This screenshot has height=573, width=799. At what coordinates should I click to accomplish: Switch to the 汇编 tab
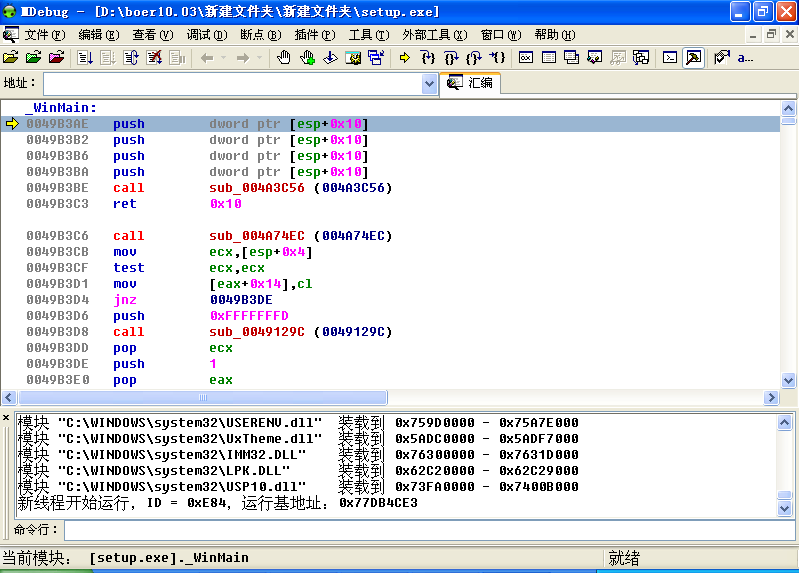point(471,83)
